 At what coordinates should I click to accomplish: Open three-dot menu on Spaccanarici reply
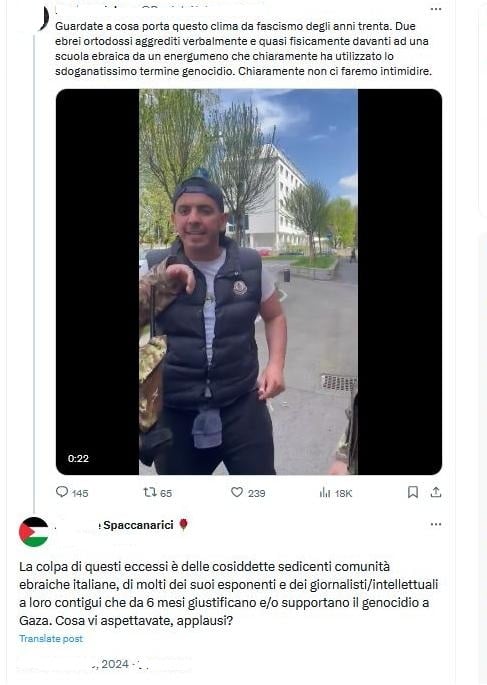436,524
